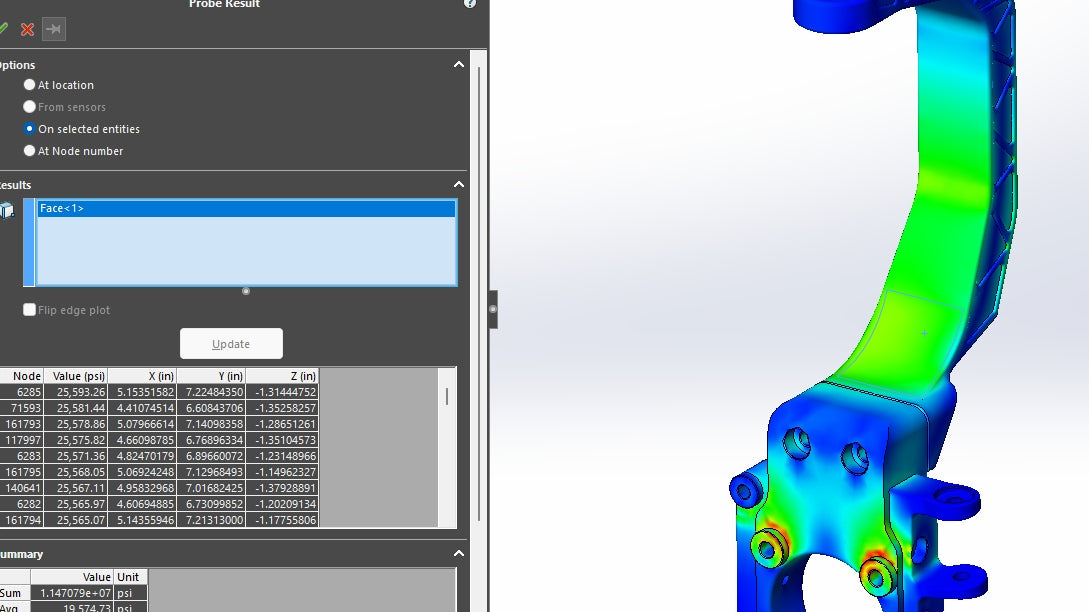1089x612 pixels.
Task: Click the stress value 25,593.26
Action: 76,392
